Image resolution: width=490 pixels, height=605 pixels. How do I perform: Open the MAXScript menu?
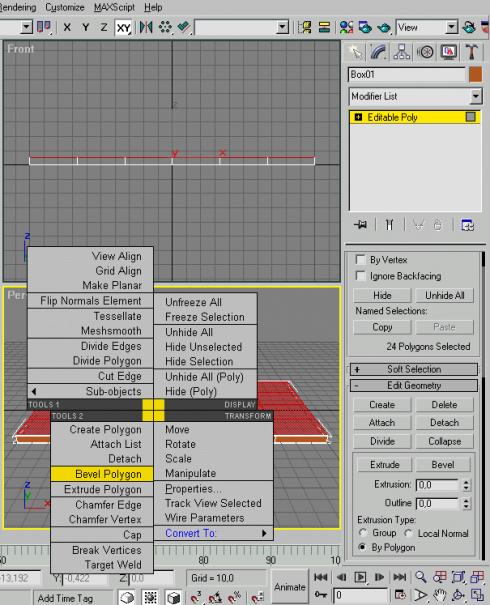114,7
